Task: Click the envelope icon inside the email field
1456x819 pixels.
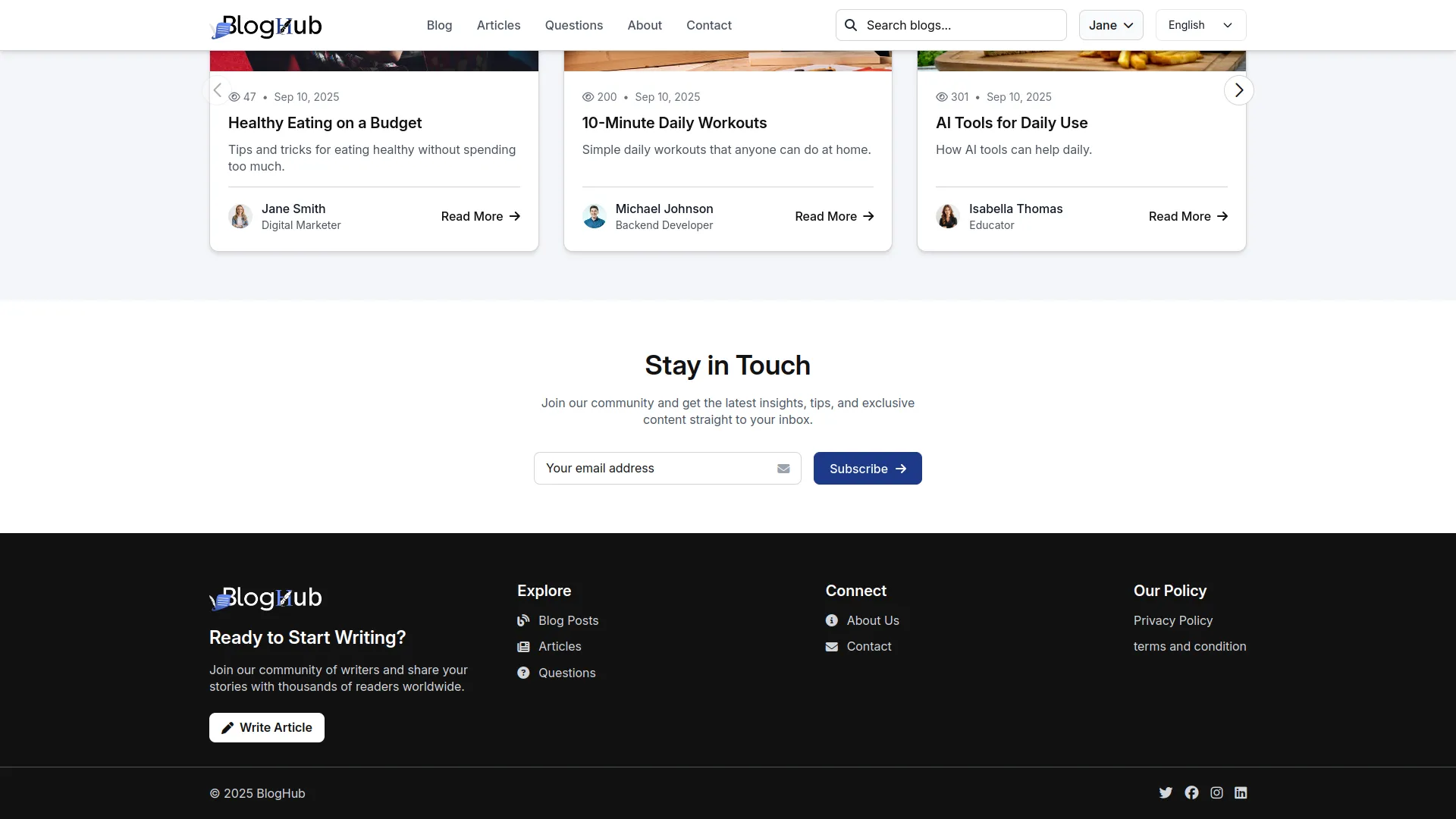Action: [783, 469]
